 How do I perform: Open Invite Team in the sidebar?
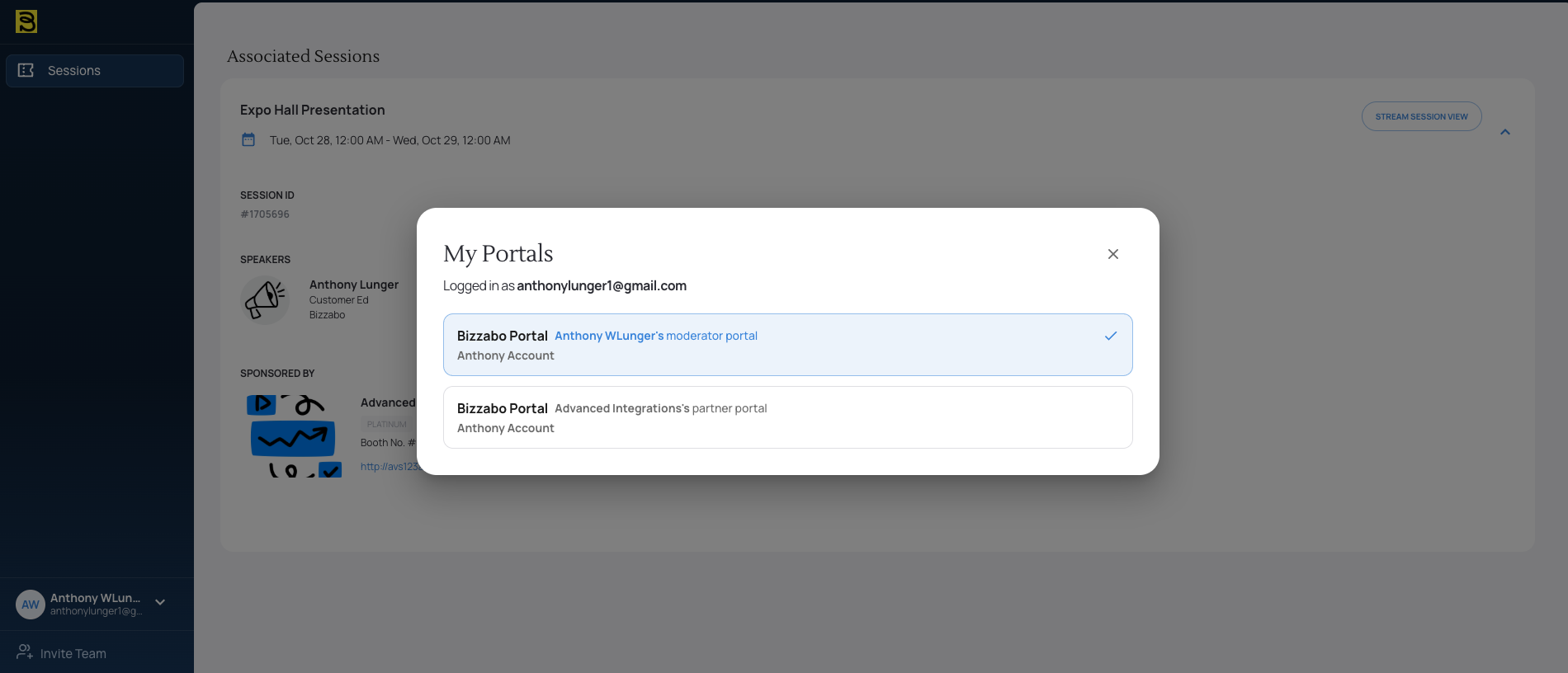pyautogui.click(x=73, y=654)
